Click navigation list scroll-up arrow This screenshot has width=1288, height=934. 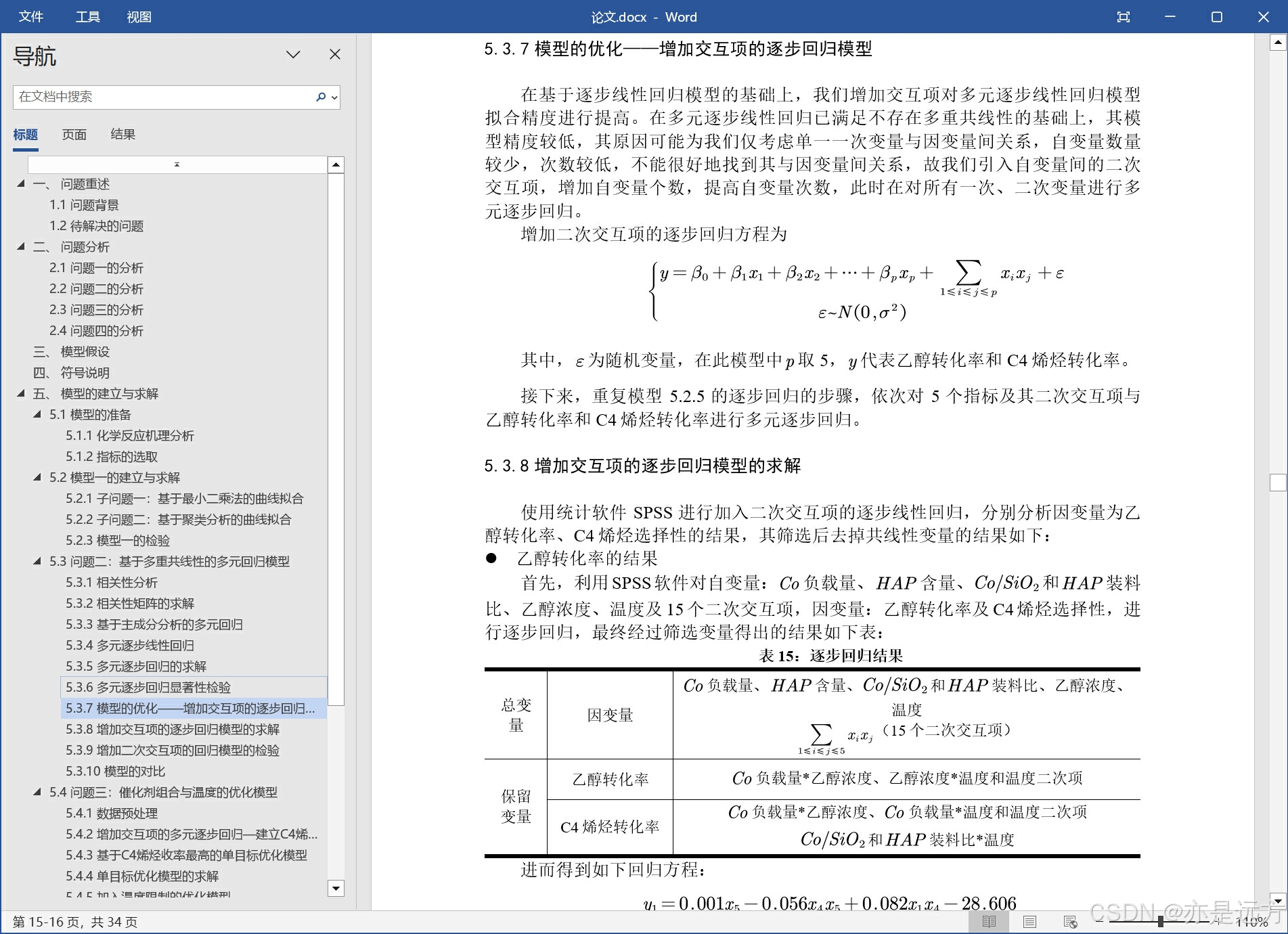(x=336, y=164)
